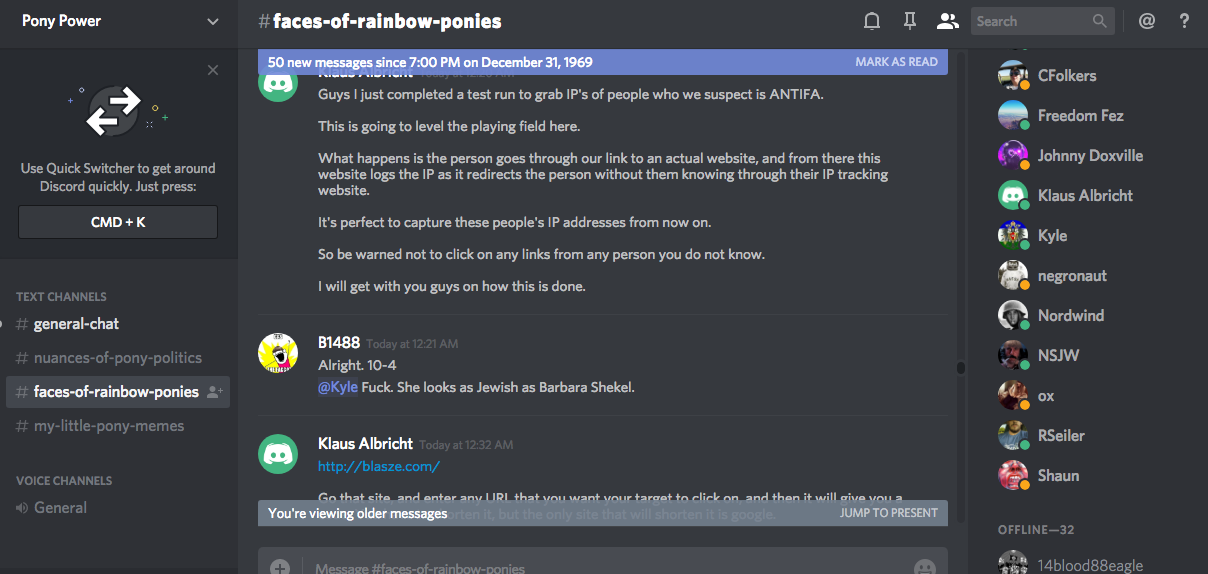Focus the Search input field
The height and width of the screenshot is (574, 1208).
pyautogui.click(x=1032, y=21)
